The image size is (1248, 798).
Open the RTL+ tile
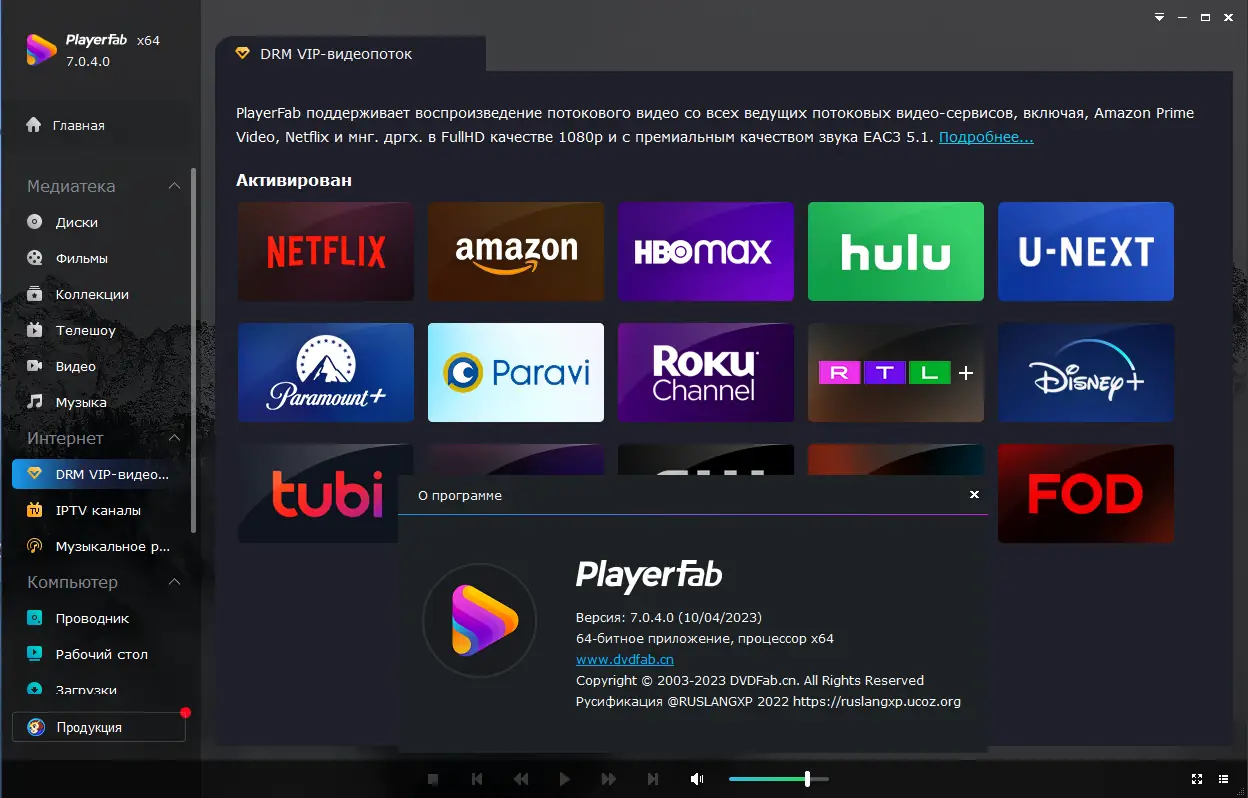896,372
